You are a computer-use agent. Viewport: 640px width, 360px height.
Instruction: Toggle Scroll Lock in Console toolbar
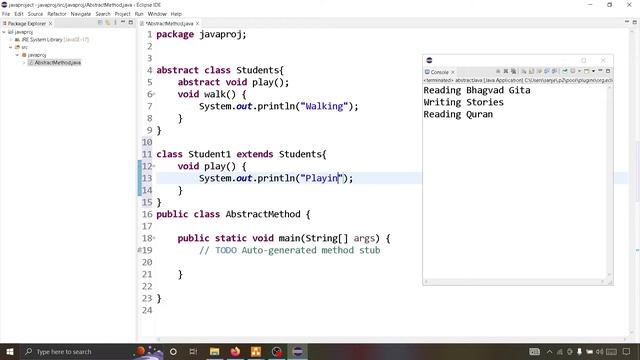click(x=531, y=71)
